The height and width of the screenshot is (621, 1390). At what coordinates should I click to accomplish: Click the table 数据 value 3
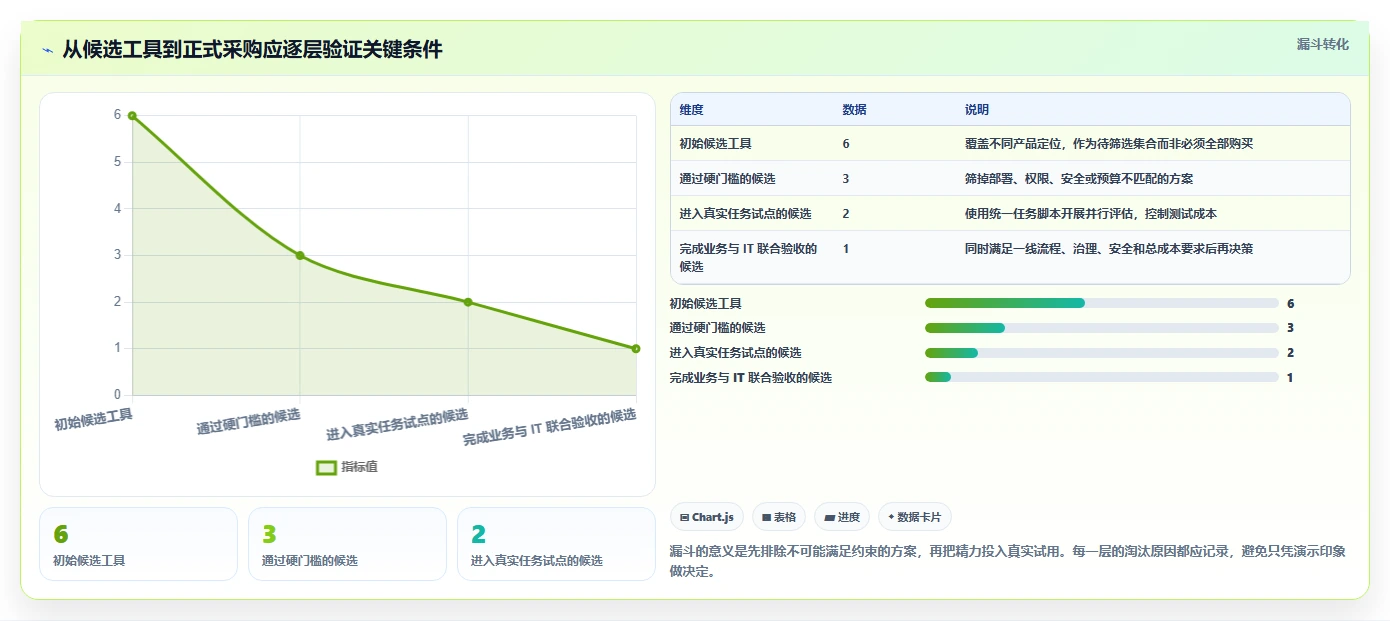[x=846, y=179]
